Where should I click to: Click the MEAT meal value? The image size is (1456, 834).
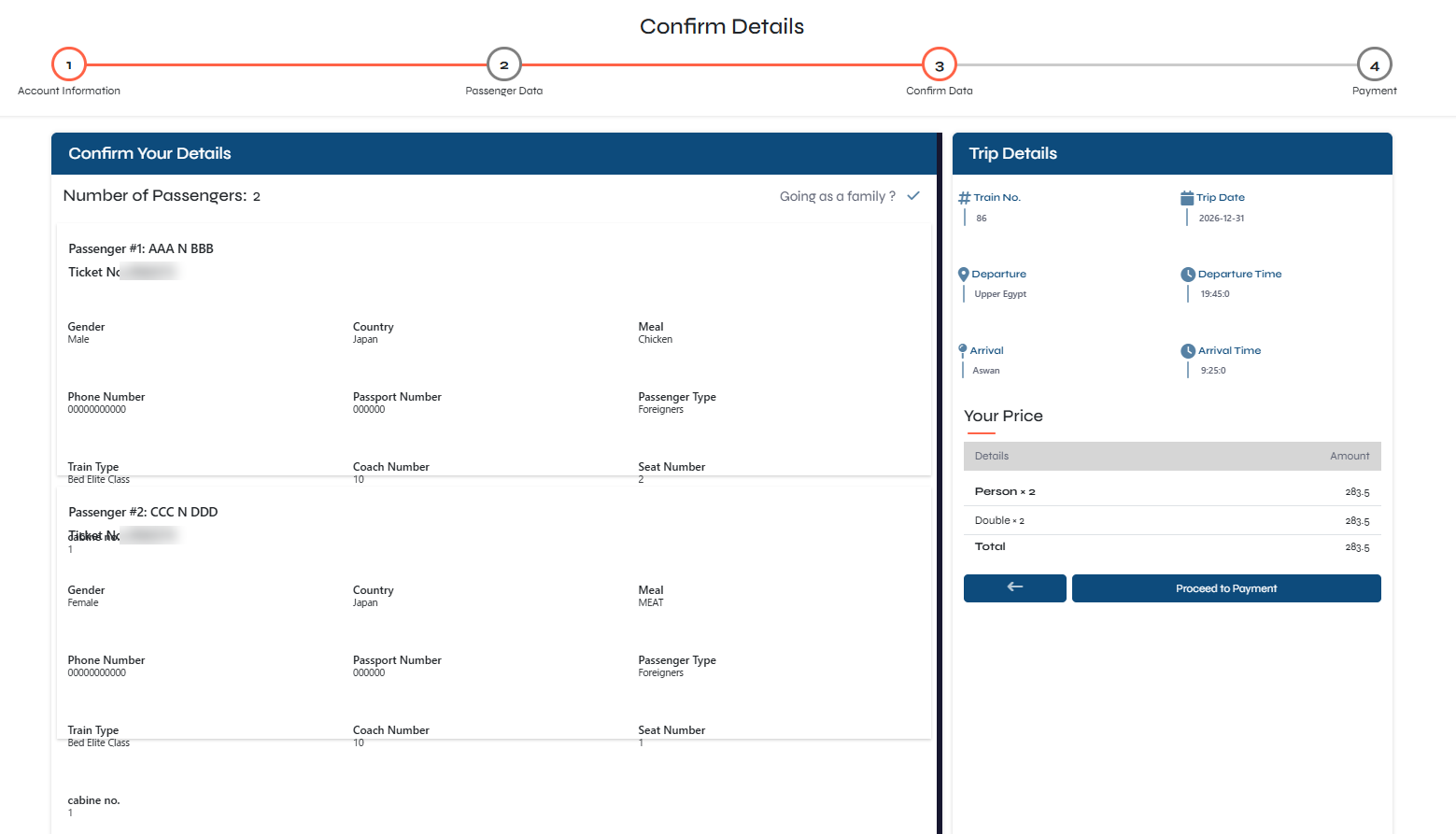(x=651, y=603)
